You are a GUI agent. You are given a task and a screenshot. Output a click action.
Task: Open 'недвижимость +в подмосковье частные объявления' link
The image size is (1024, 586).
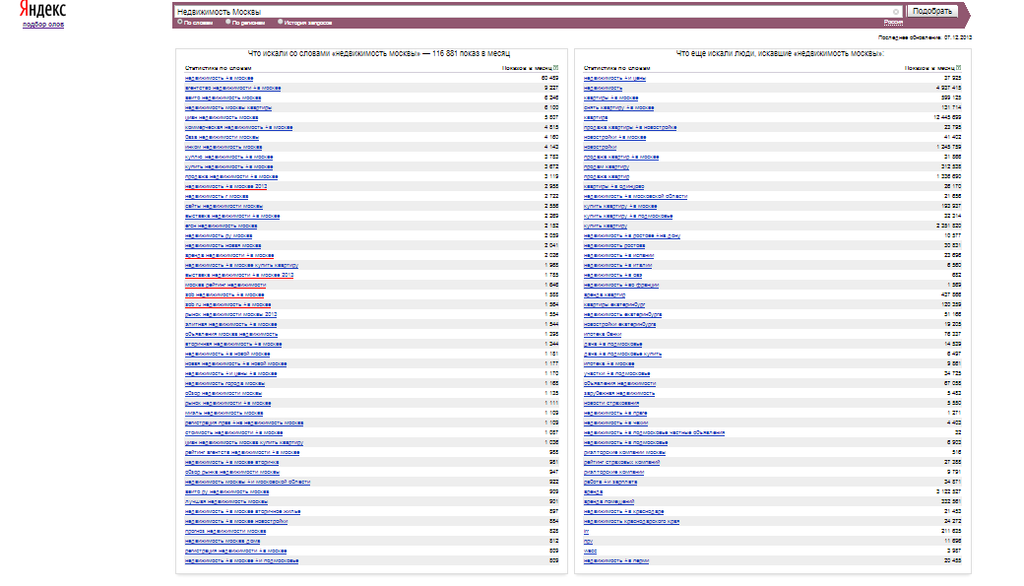click(x=654, y=432)
